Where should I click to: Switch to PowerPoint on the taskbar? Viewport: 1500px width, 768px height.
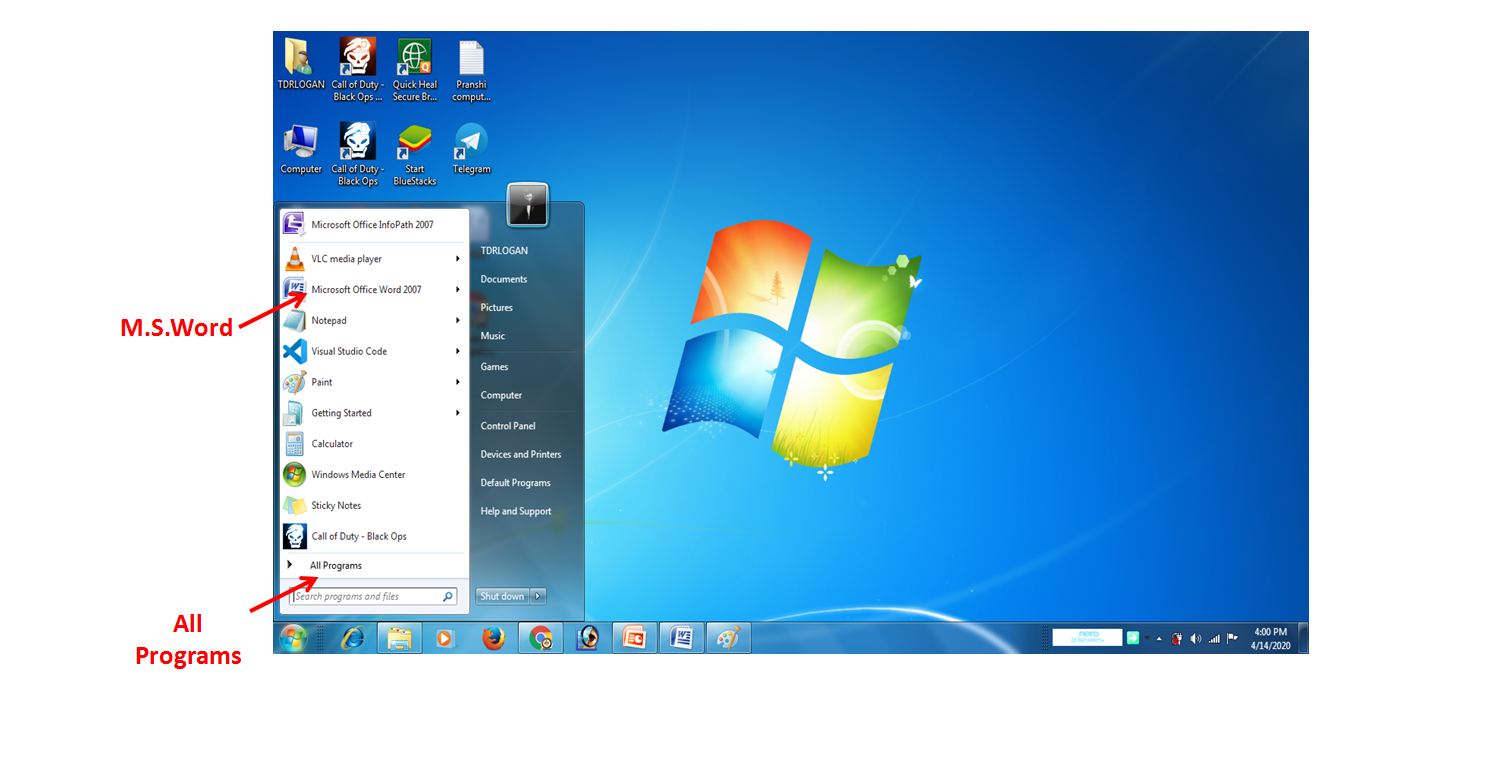click(635, 638)
